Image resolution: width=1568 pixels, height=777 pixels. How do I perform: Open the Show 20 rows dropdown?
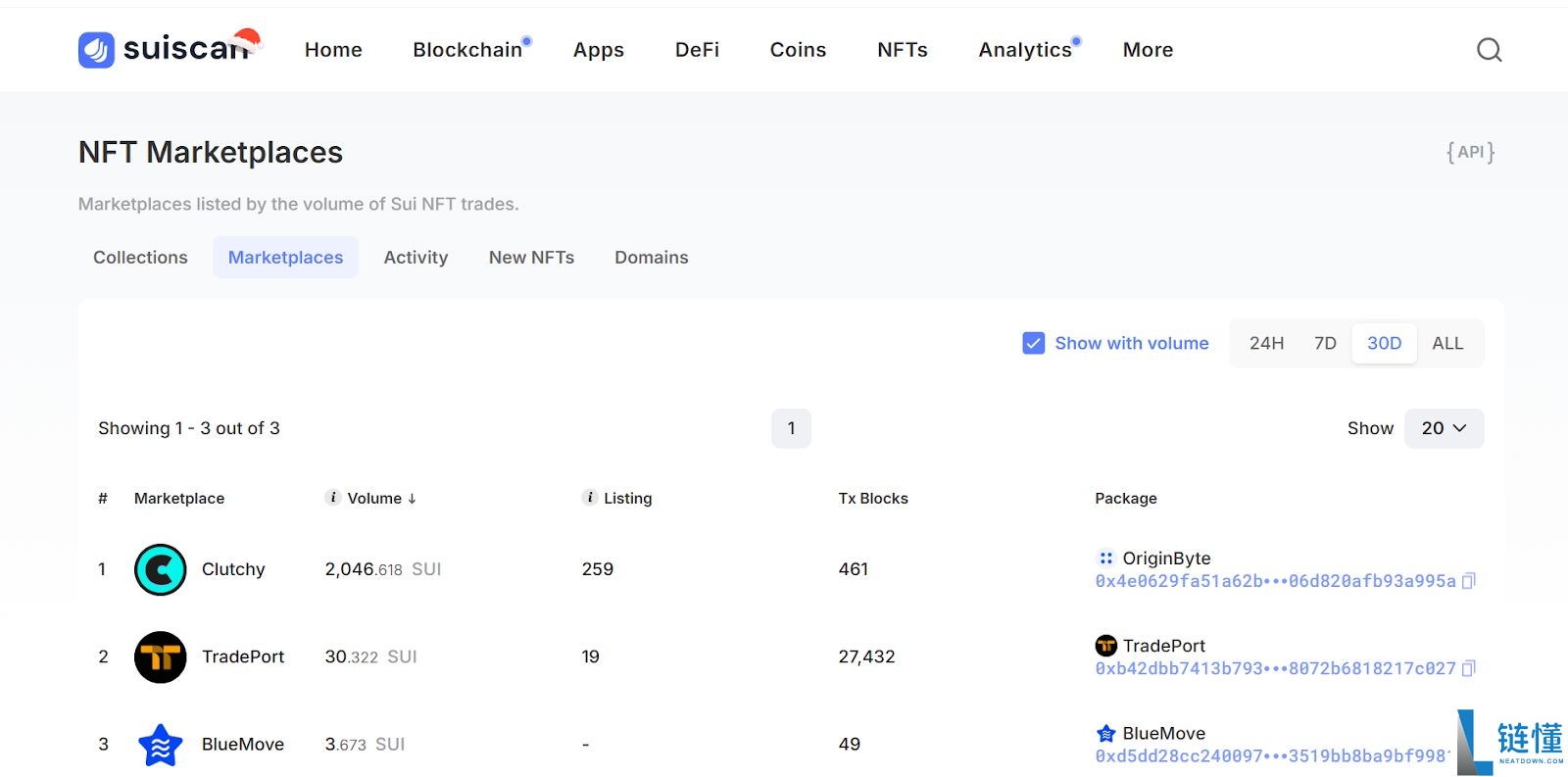point(1444,428)
